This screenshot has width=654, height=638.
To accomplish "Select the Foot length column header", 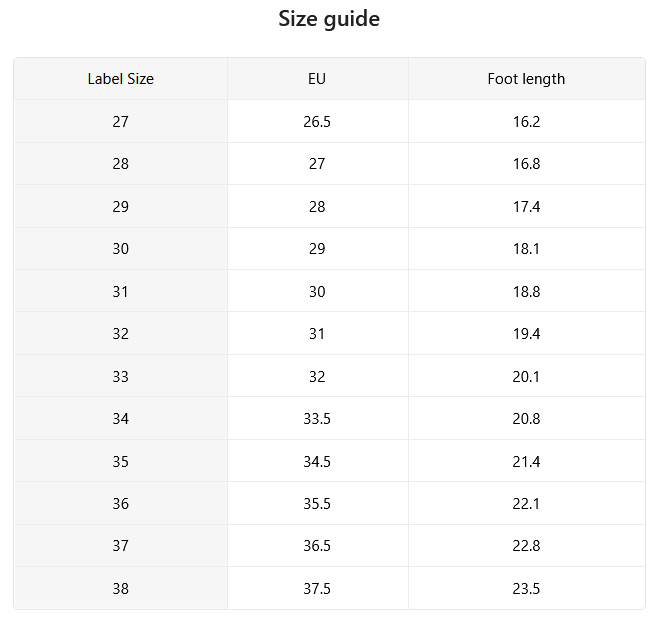I will [x=526, y=79].
